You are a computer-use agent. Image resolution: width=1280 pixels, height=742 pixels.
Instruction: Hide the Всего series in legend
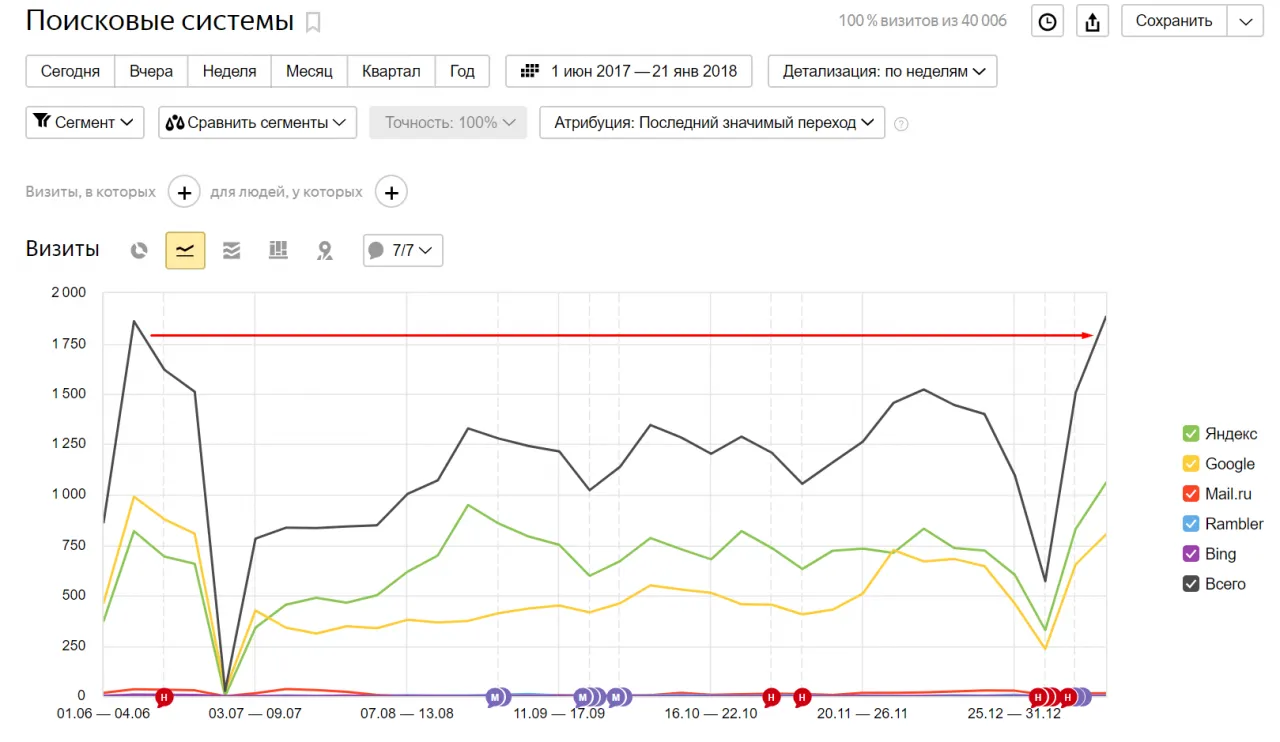point(1190,584)
